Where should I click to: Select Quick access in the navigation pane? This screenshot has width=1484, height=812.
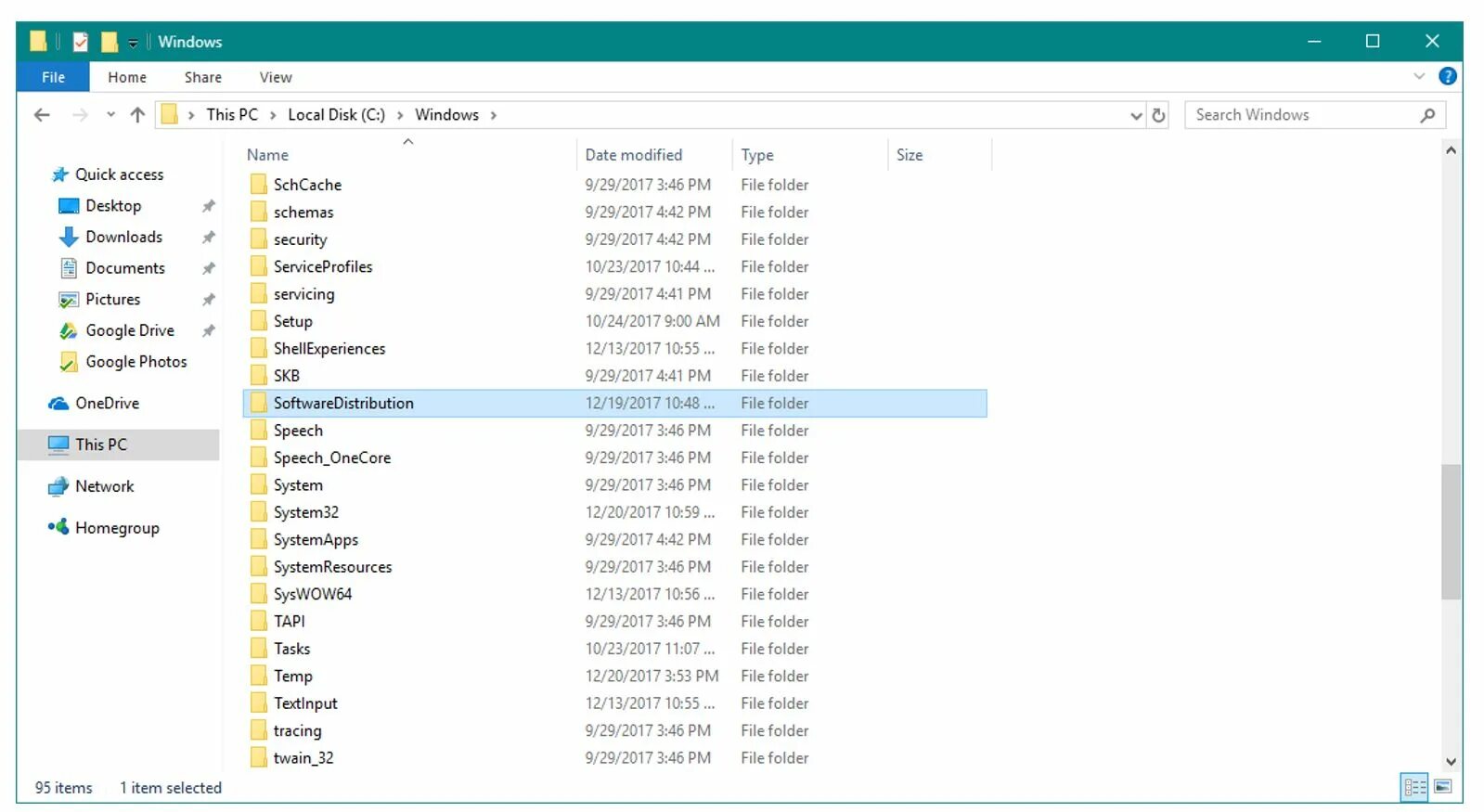tap(119, 174)
